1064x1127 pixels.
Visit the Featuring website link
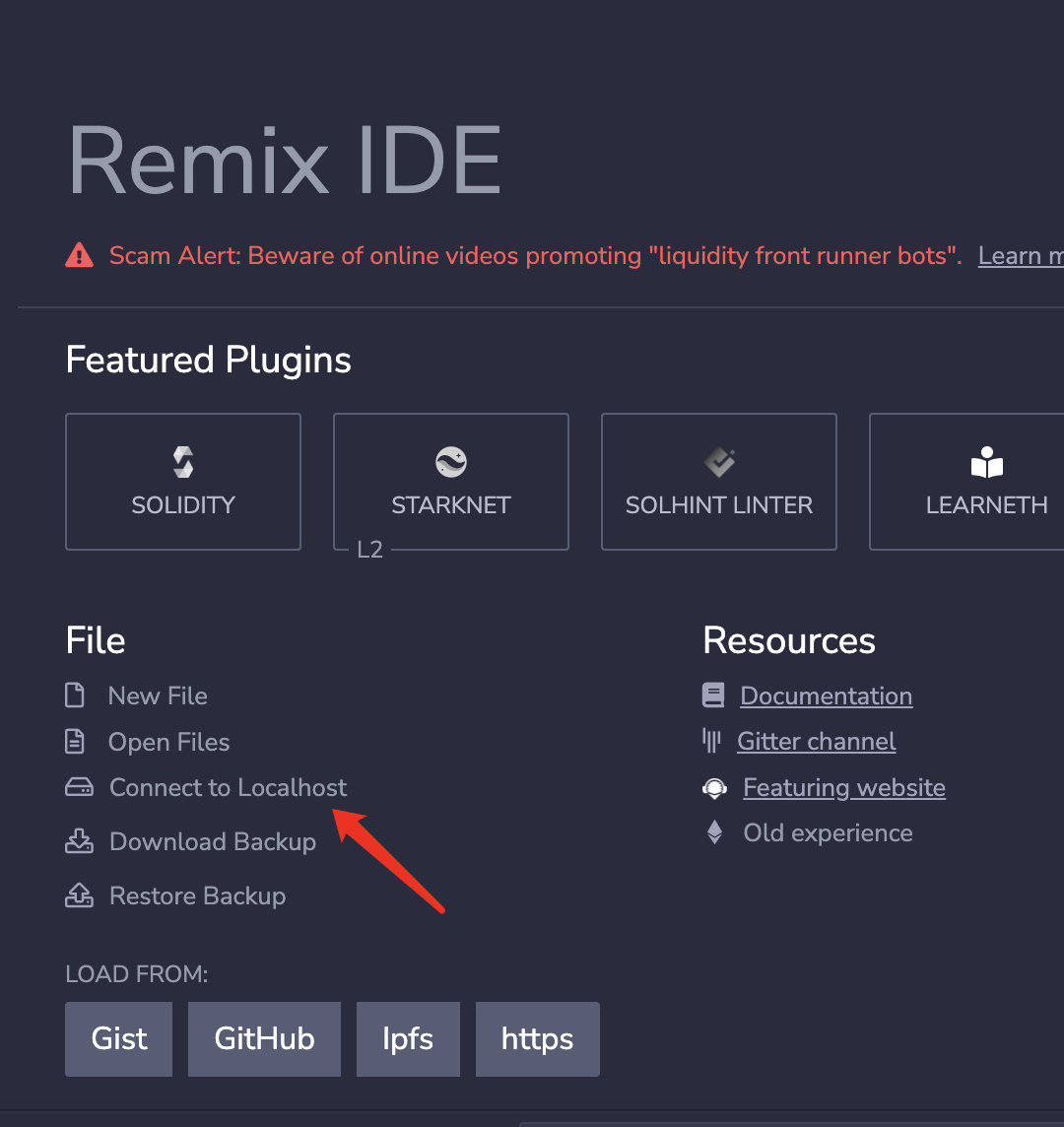click(844, 788)
